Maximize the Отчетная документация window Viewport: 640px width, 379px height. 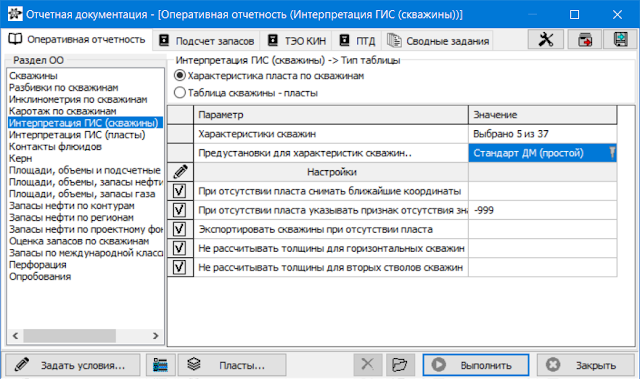[574, 15]
